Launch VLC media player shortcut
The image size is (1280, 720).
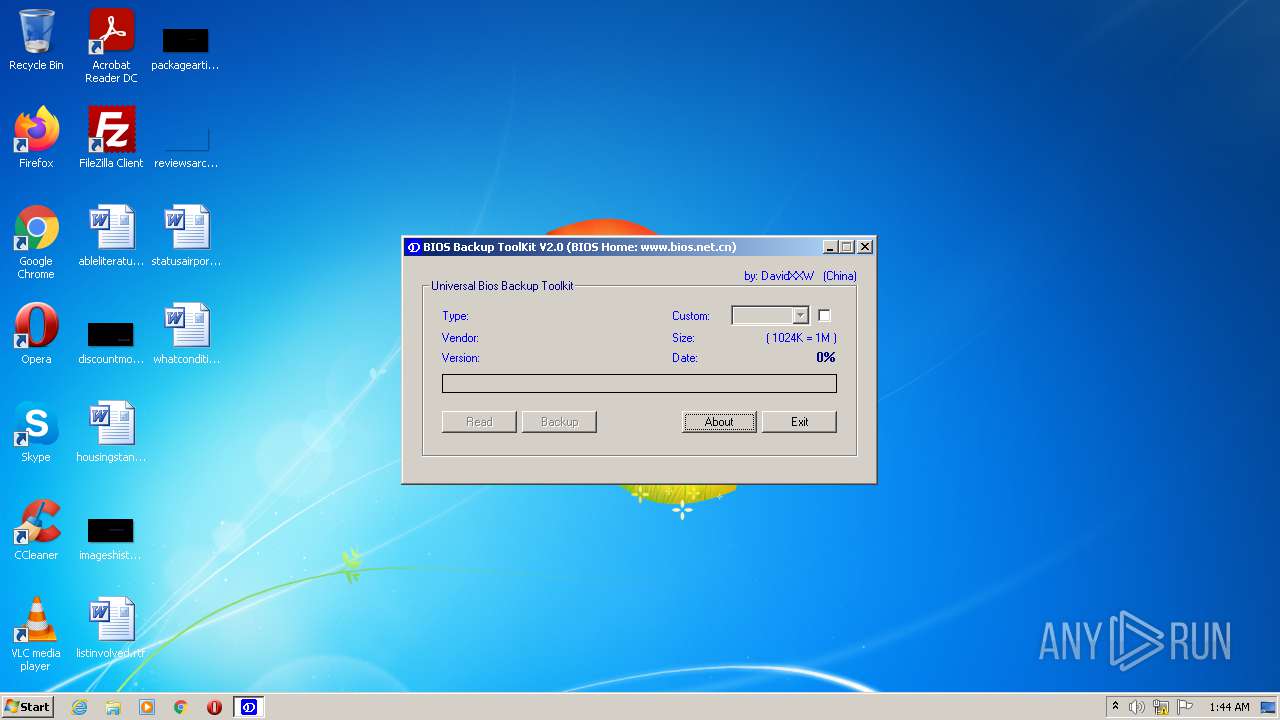36,634
